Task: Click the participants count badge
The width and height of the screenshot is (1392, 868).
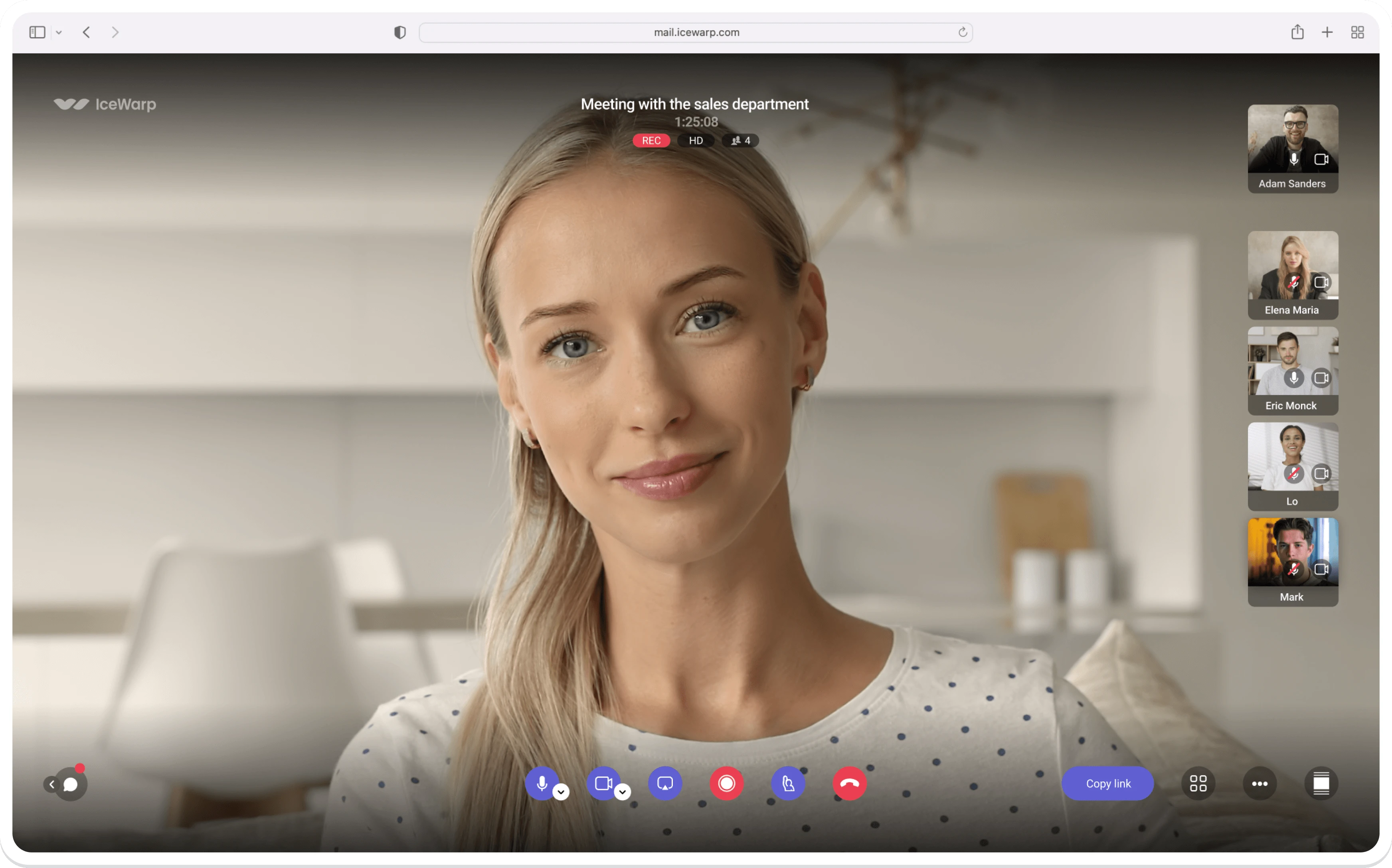Action: 740,141
